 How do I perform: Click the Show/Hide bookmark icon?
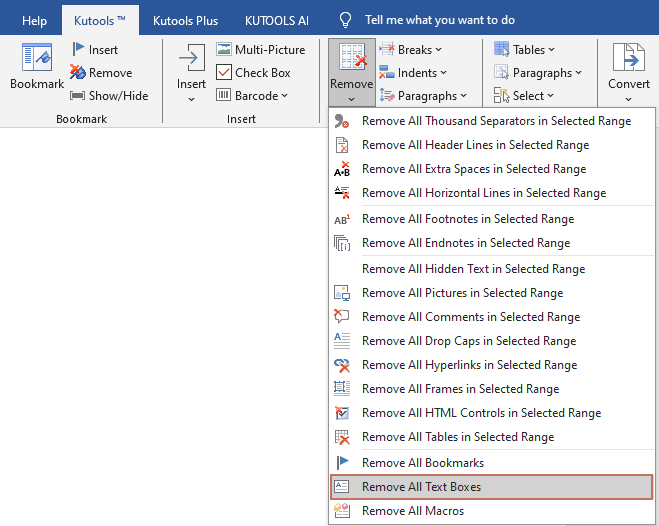77,96
